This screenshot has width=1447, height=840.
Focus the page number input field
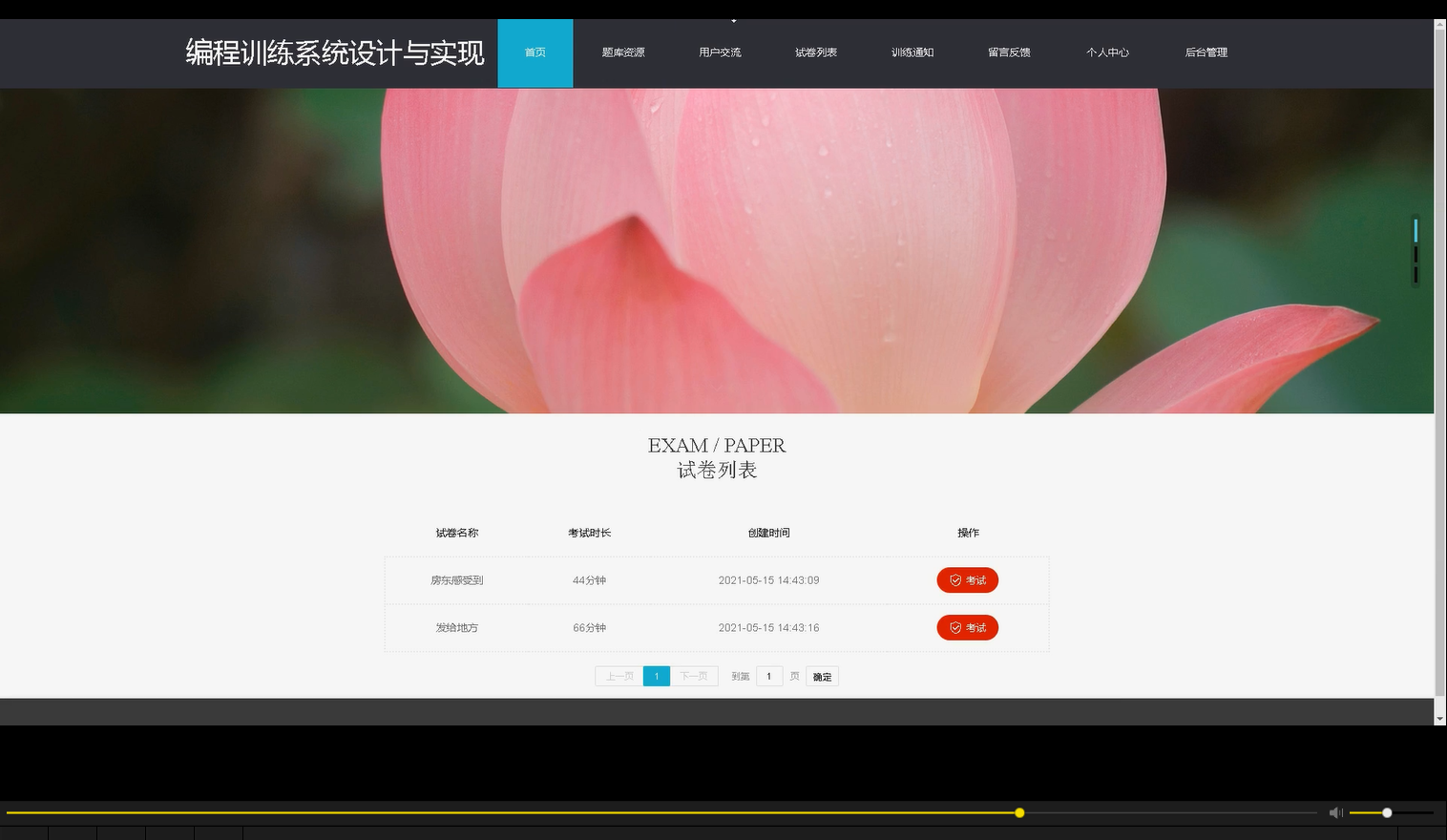coord(769,676)
